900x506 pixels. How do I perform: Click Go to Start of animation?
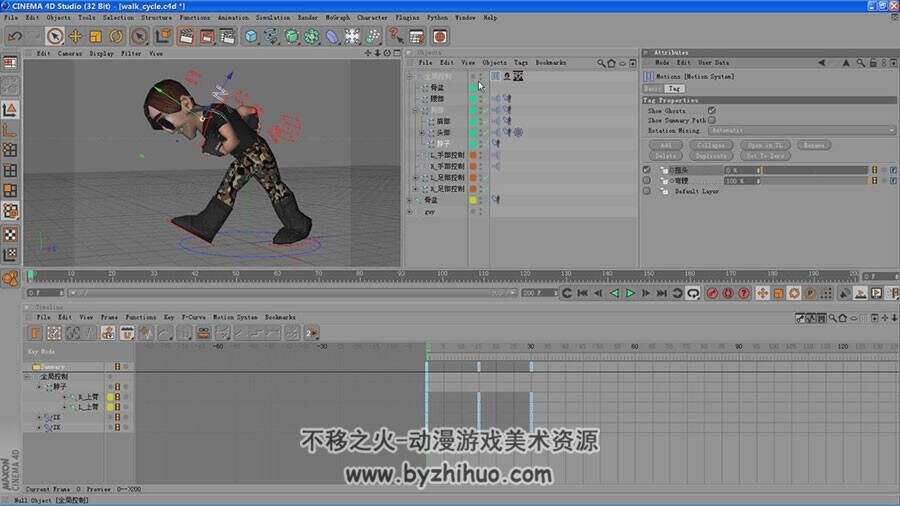tap(583, 293)
